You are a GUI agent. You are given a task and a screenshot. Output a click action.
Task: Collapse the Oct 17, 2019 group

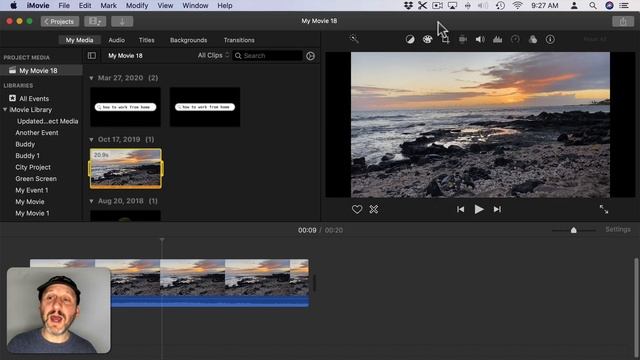click(x=91, y=140)
